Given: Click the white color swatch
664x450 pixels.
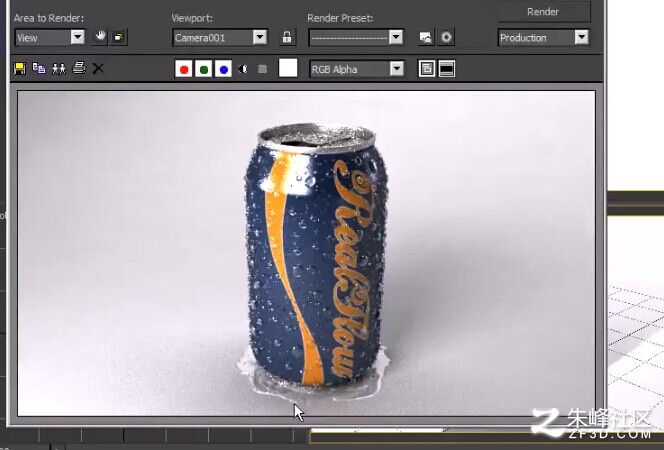Looking at the screenshot, I should pyautogui.click(x=288, y=68).
